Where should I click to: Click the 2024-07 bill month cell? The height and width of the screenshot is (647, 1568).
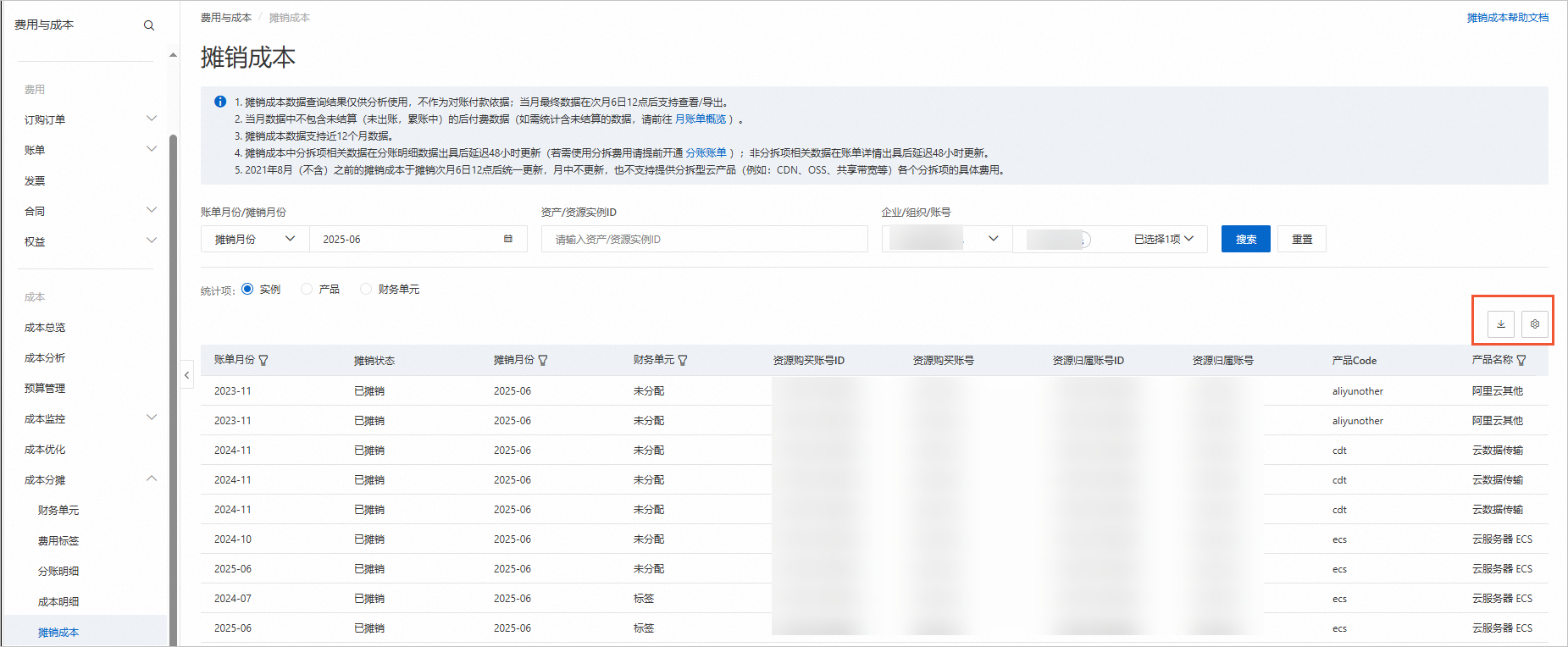(x=233, y=598)
